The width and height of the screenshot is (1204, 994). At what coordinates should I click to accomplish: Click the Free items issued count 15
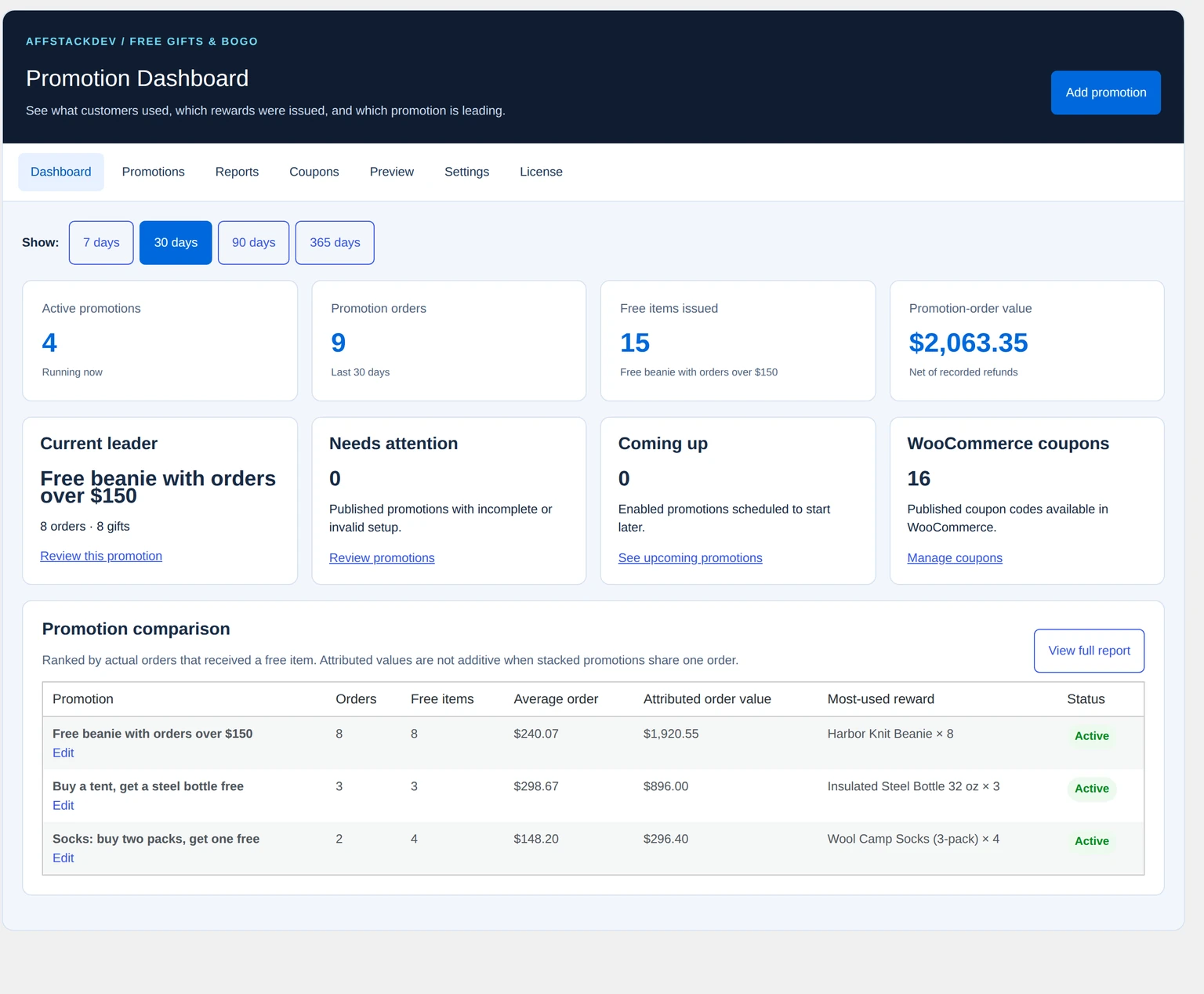[x=635, y=343]
